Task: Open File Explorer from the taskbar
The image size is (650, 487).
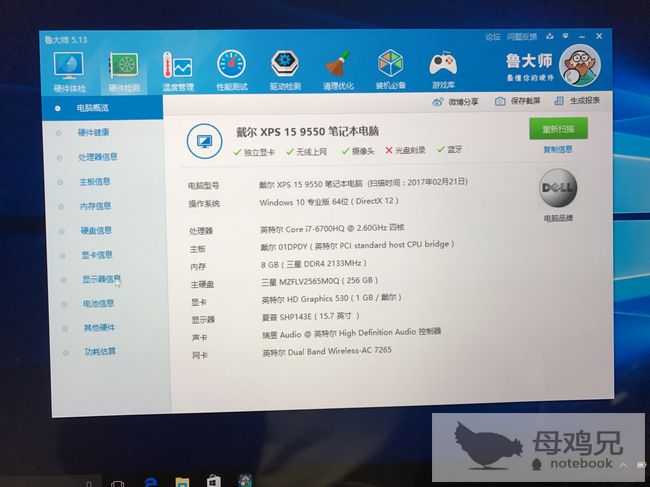Action: click(x=182, y=482)
